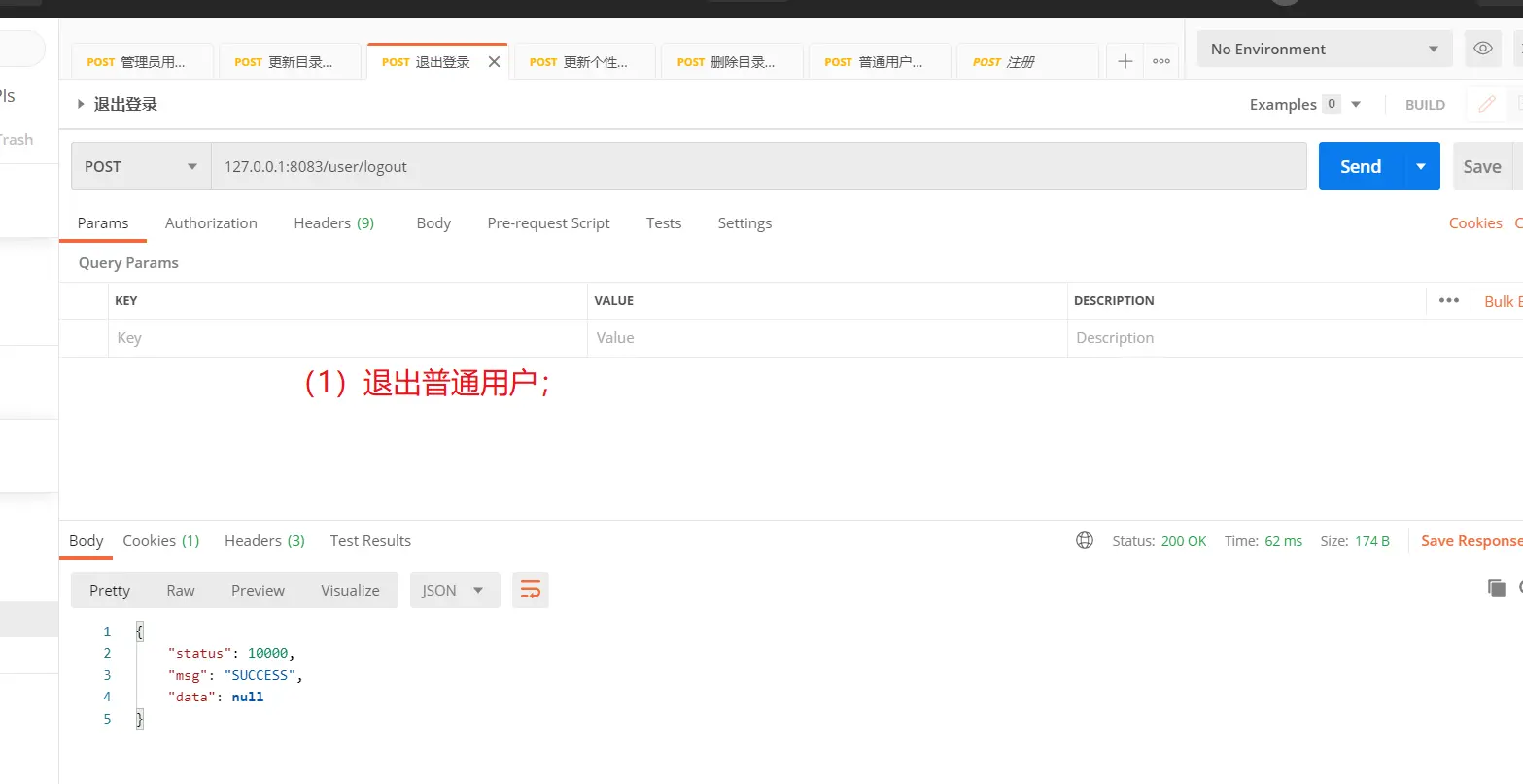Viewport: 1523px width, 784px height.
Task: Expand the 退出登录 request description triangle
Action: tap(81, 104)
